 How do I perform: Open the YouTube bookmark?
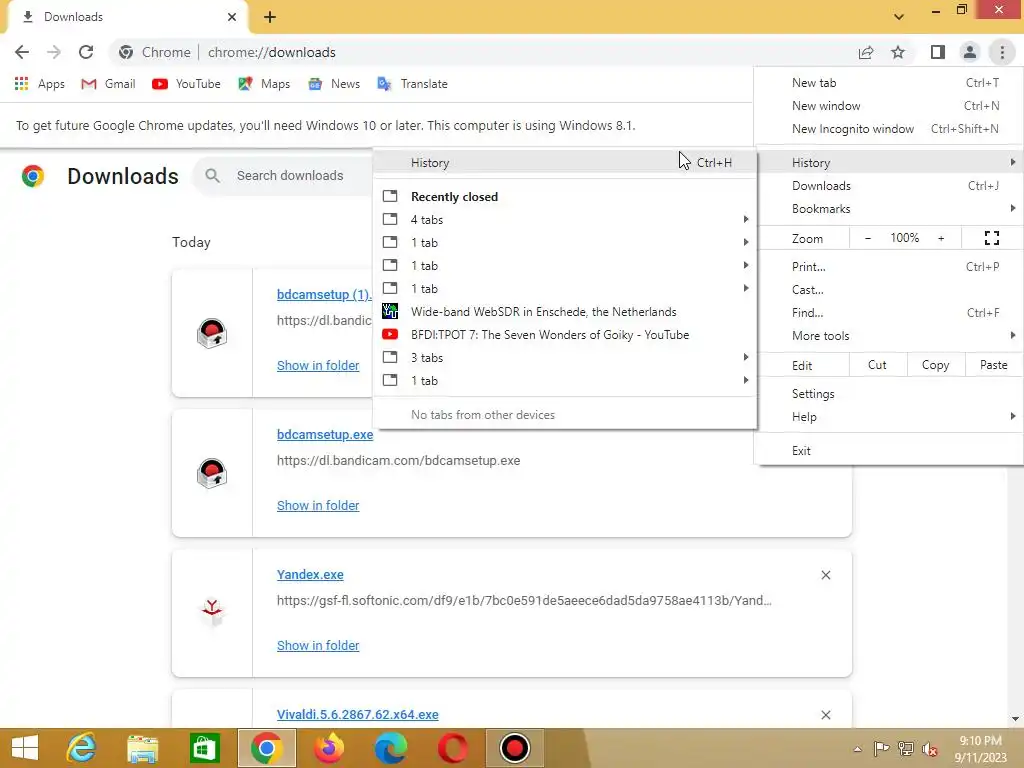pos(186,84)
